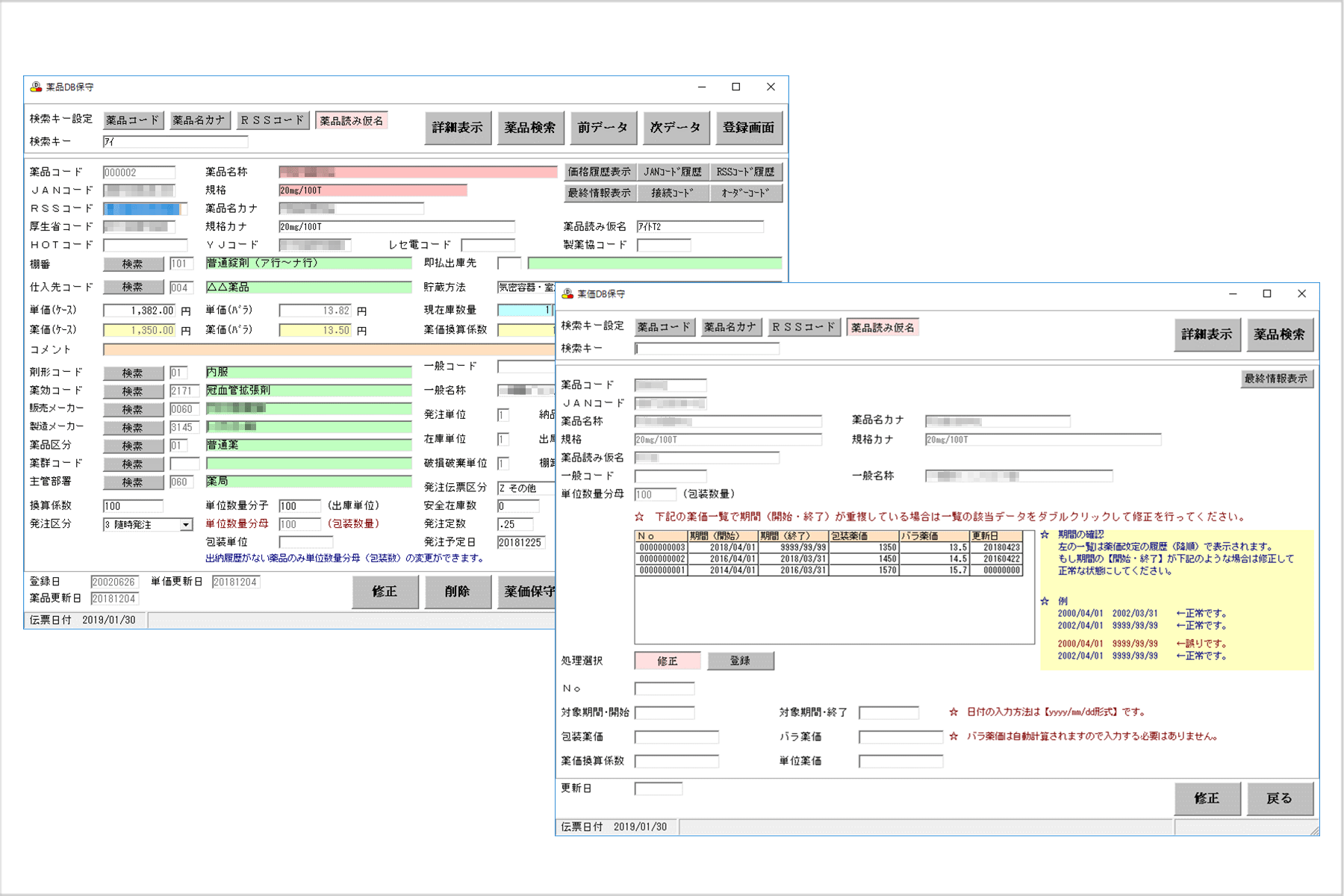The image size is (1344, 896).
Task: Click the 接続コード button
Action: click(672, 193)
